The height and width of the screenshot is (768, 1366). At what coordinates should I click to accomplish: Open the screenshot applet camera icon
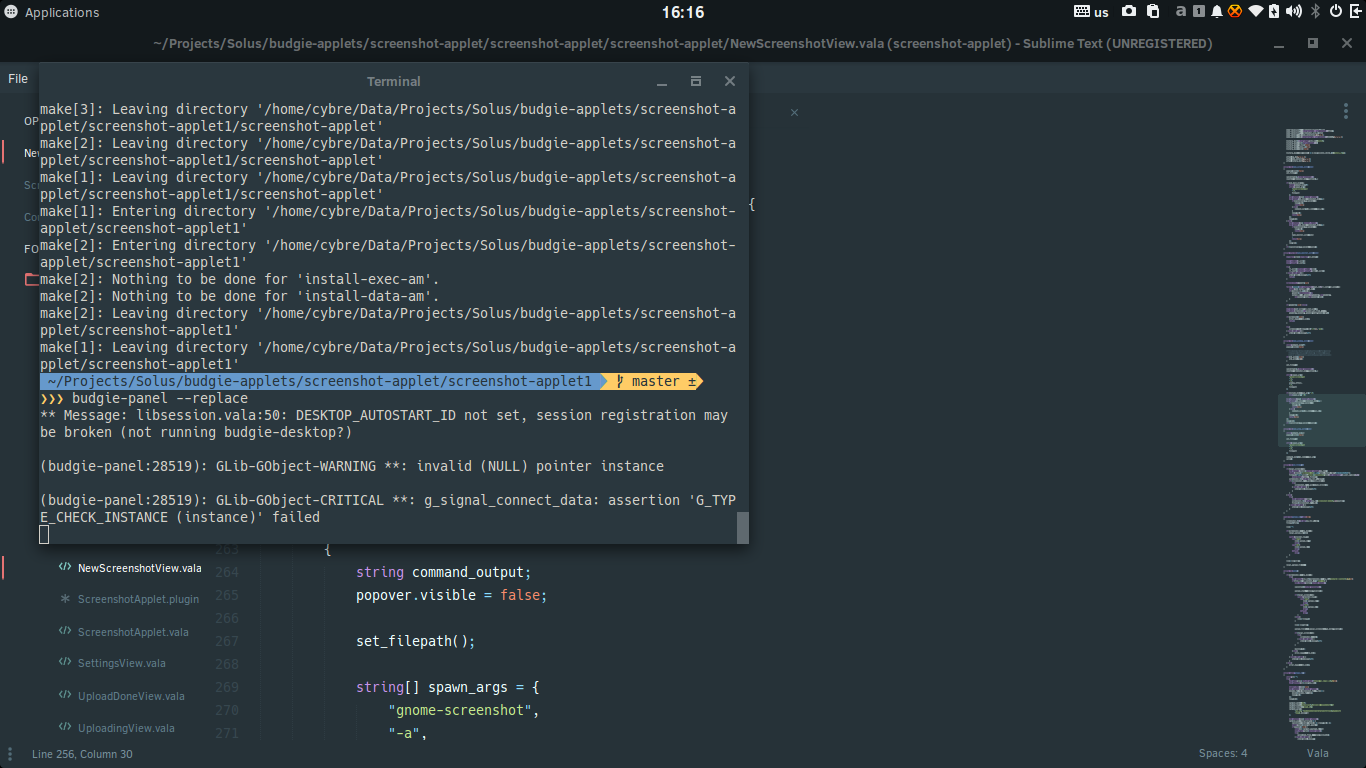(1129, 12)
